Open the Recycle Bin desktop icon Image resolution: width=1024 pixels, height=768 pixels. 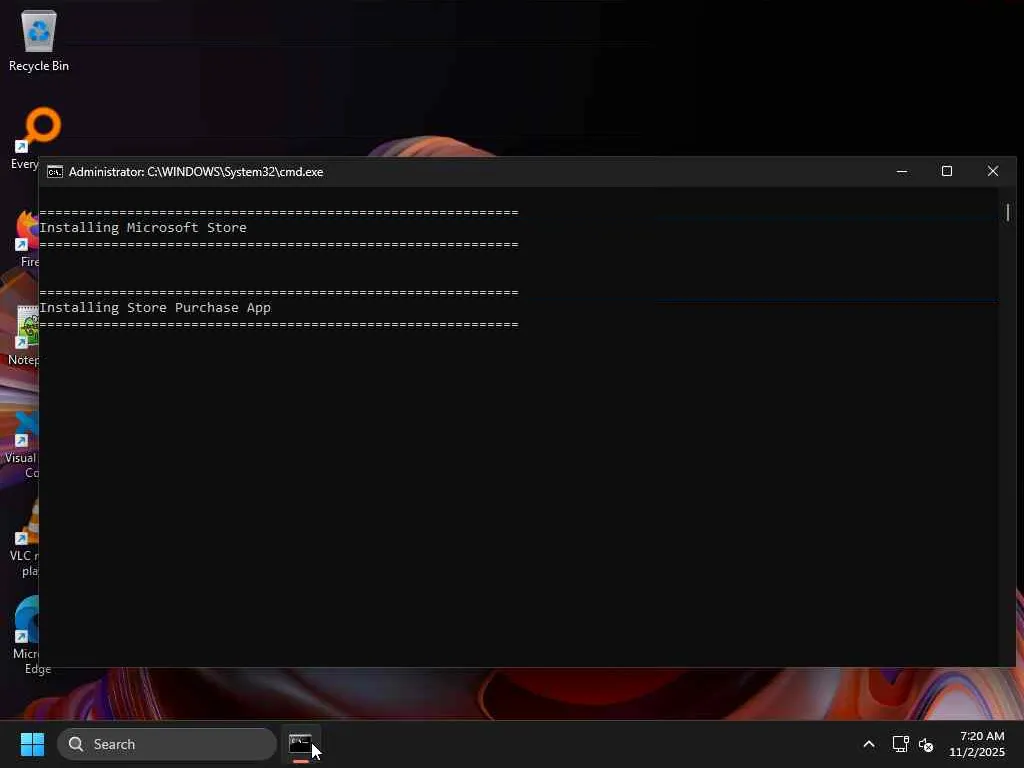pos(39,41)
